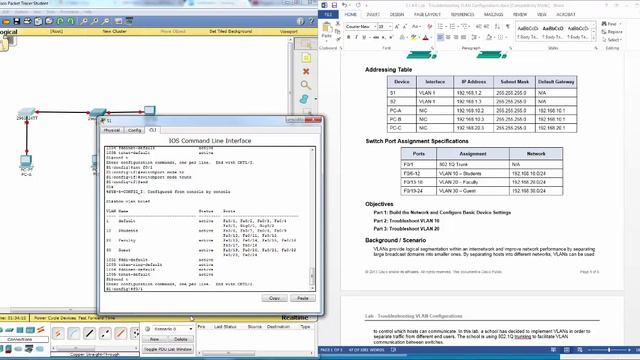Switch to INSERT ribbon tab
Screen dimensions: 640x360
coord(373,14)
